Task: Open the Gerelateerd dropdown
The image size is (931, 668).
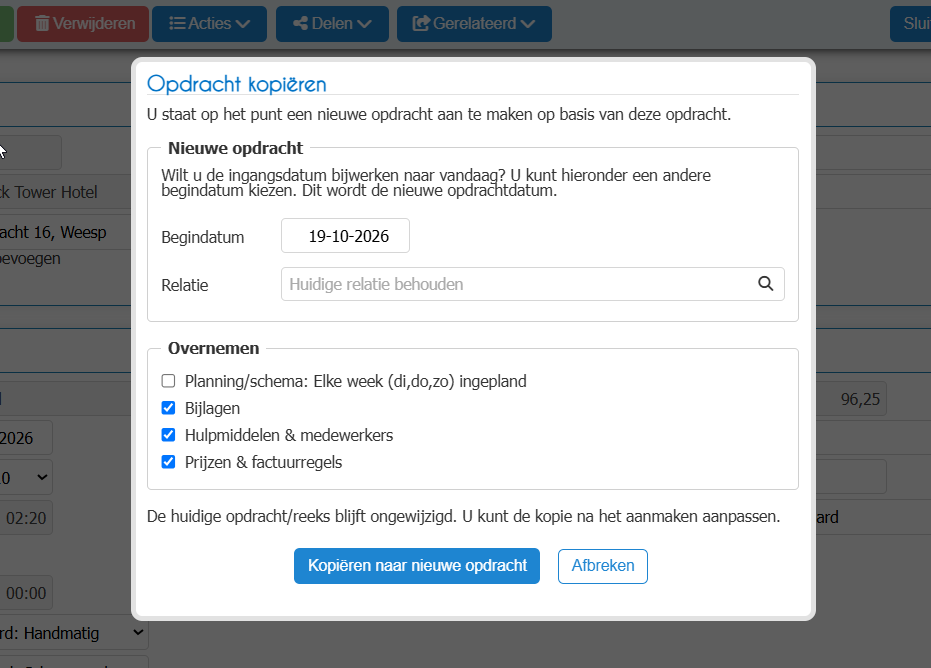Action: click(474, 24)
